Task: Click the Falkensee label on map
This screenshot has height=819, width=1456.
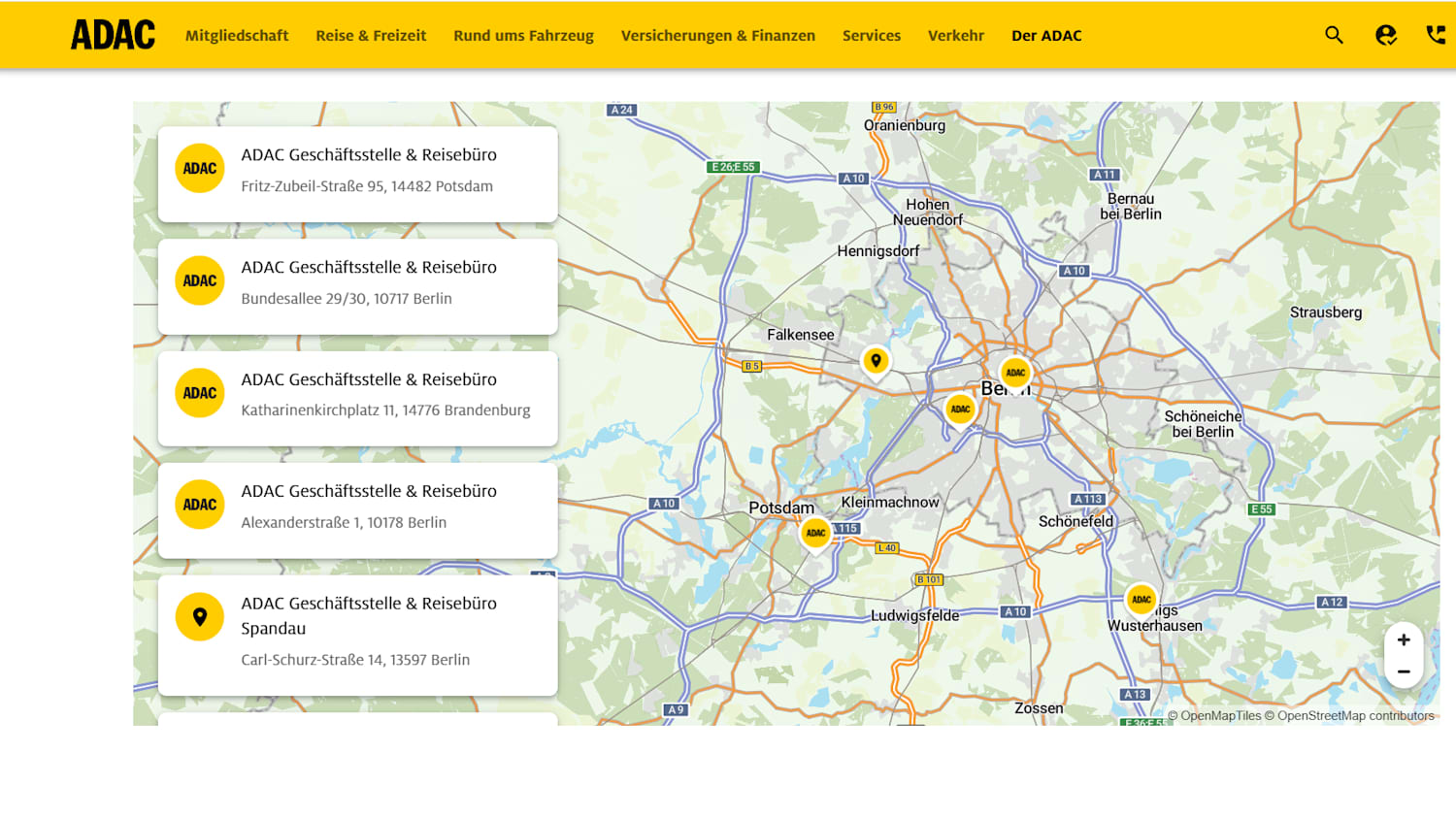Action: [x=801, y=335]
